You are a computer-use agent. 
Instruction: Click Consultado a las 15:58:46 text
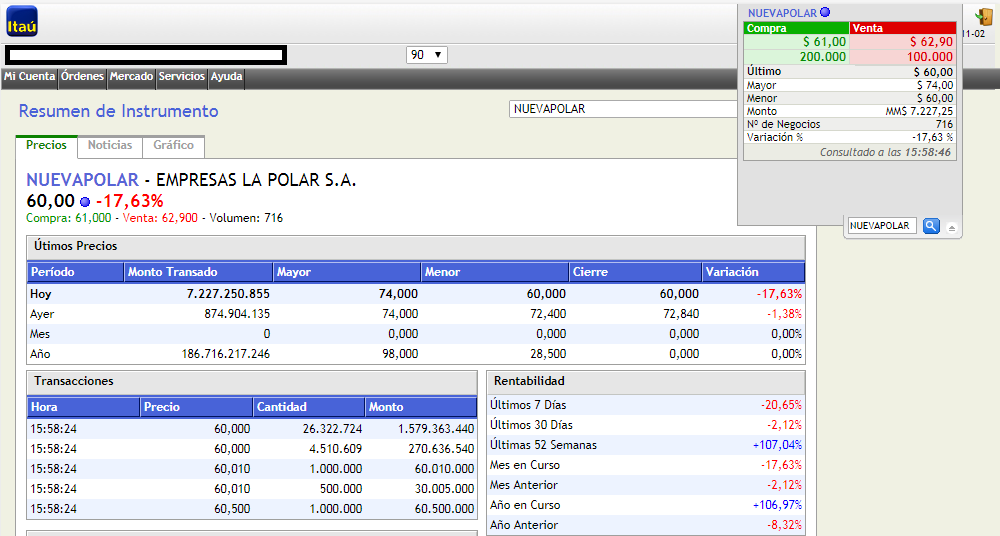pyautogui.click(x=885, y=153)
